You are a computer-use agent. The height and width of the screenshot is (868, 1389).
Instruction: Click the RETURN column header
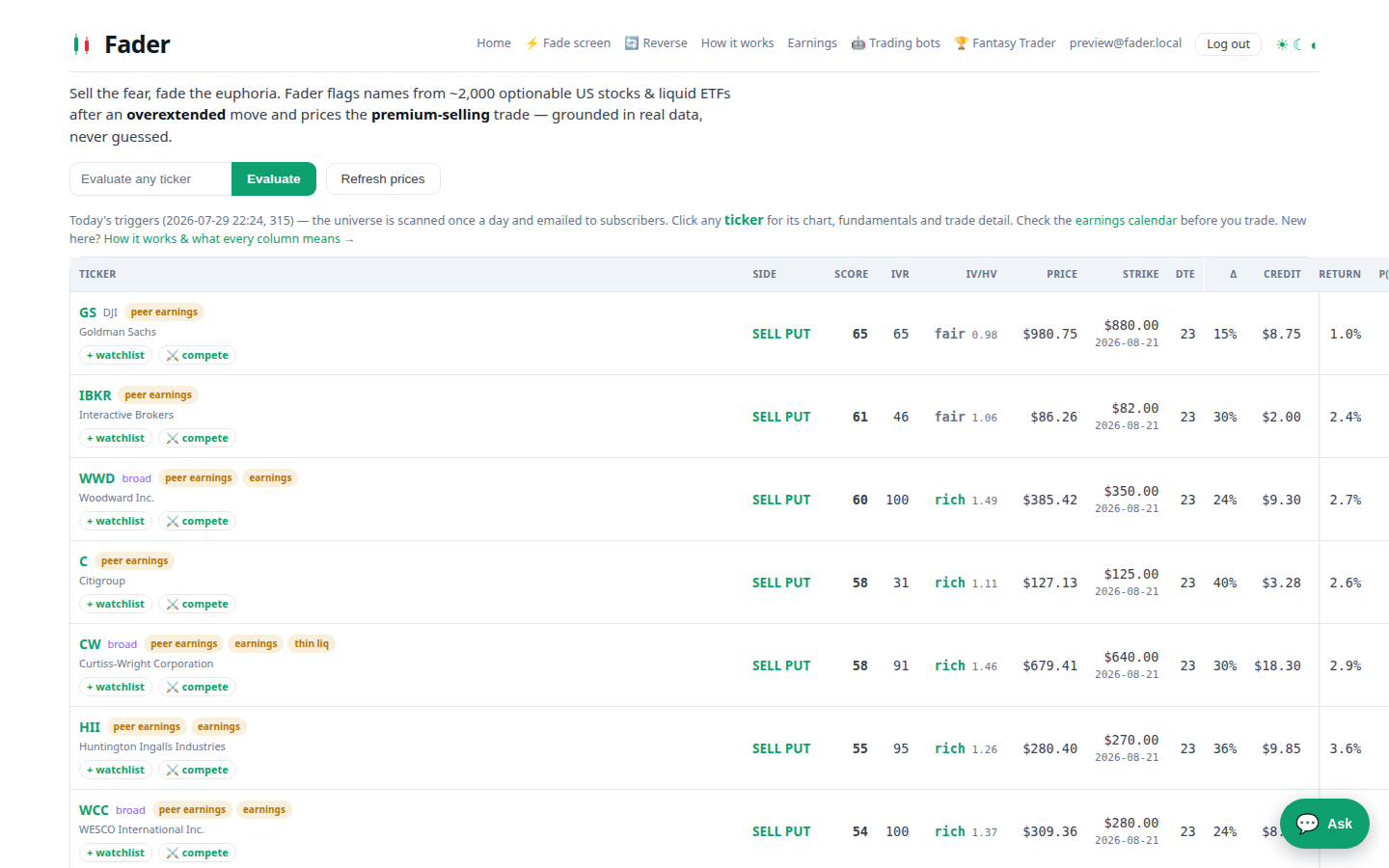1340,275
